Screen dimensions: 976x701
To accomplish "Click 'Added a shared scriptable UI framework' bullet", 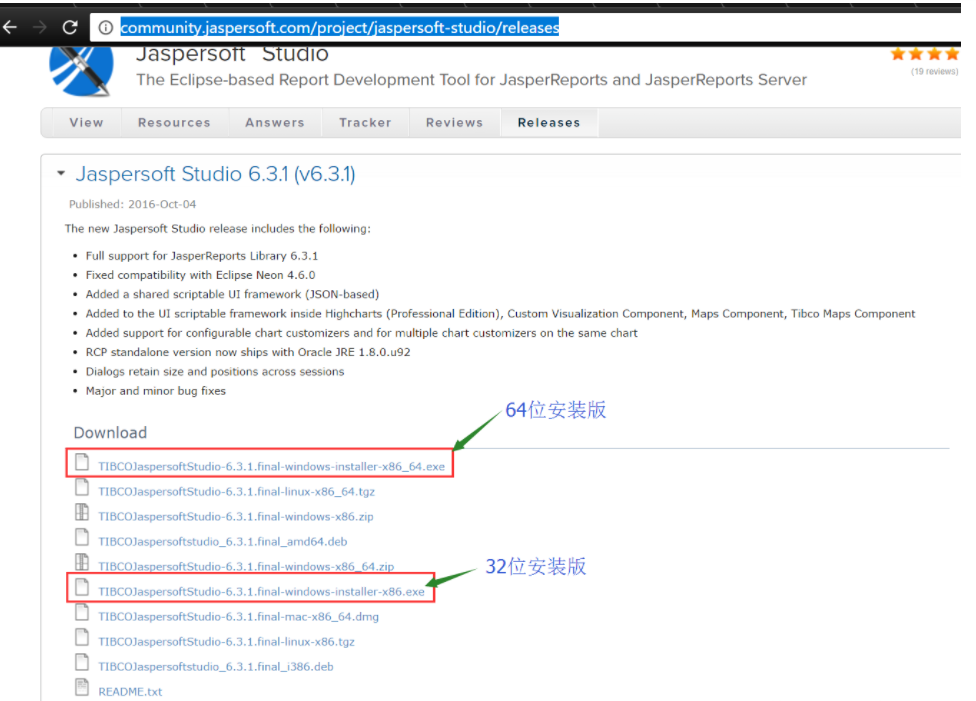I will 232,294.
